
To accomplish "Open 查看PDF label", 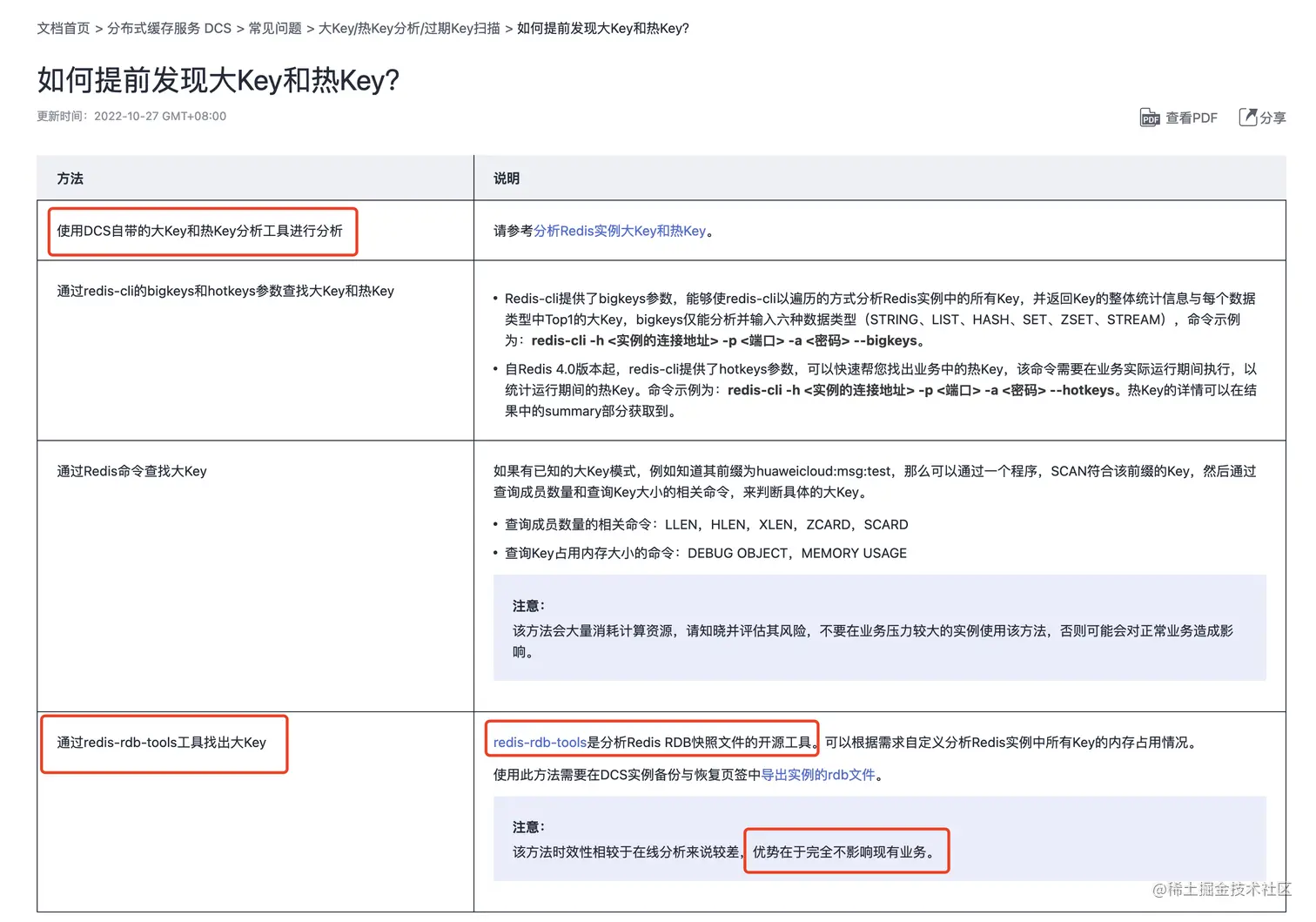I will tap(1192, 118).
